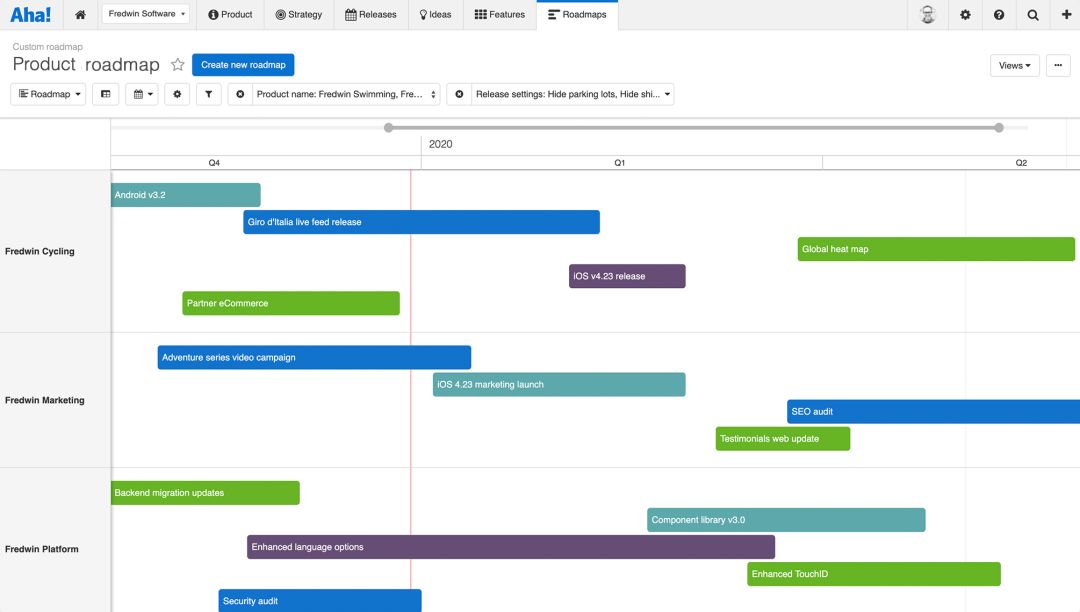Screen dimensions: 1080x612
Task: Switch to the Releases tab
Action: 370,15
